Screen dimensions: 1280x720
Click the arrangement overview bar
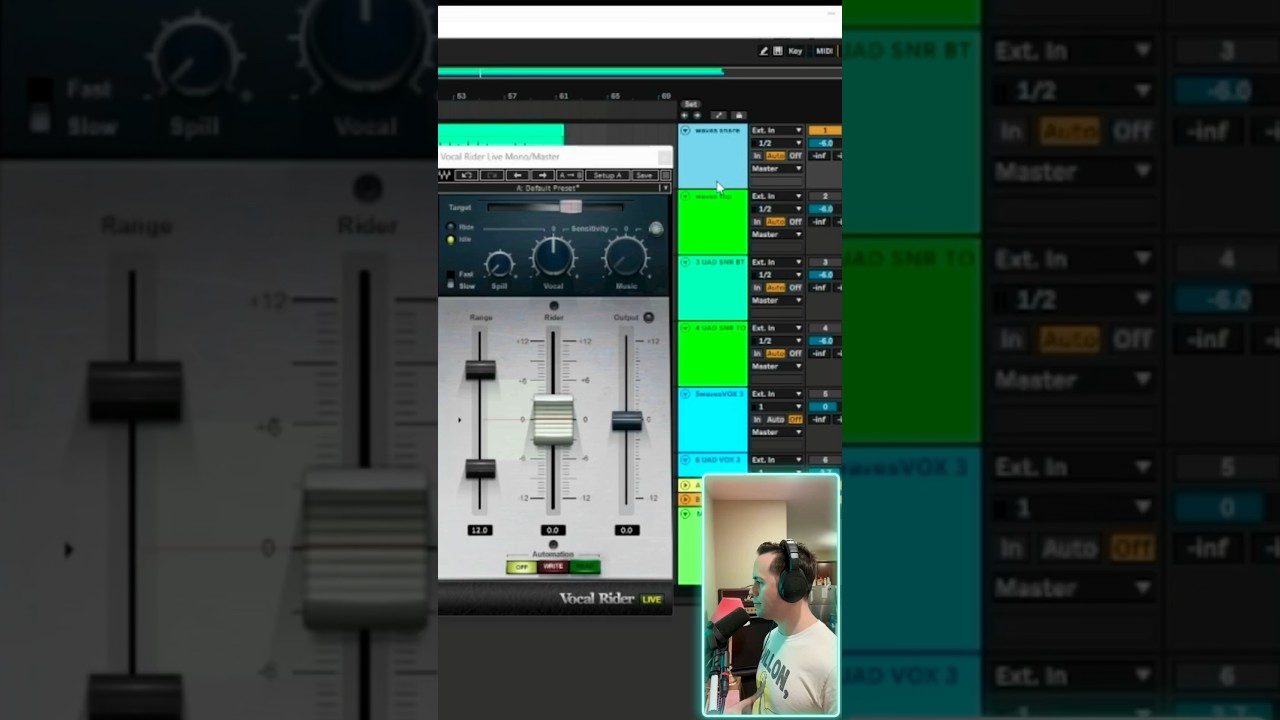[x=640, y=72]
